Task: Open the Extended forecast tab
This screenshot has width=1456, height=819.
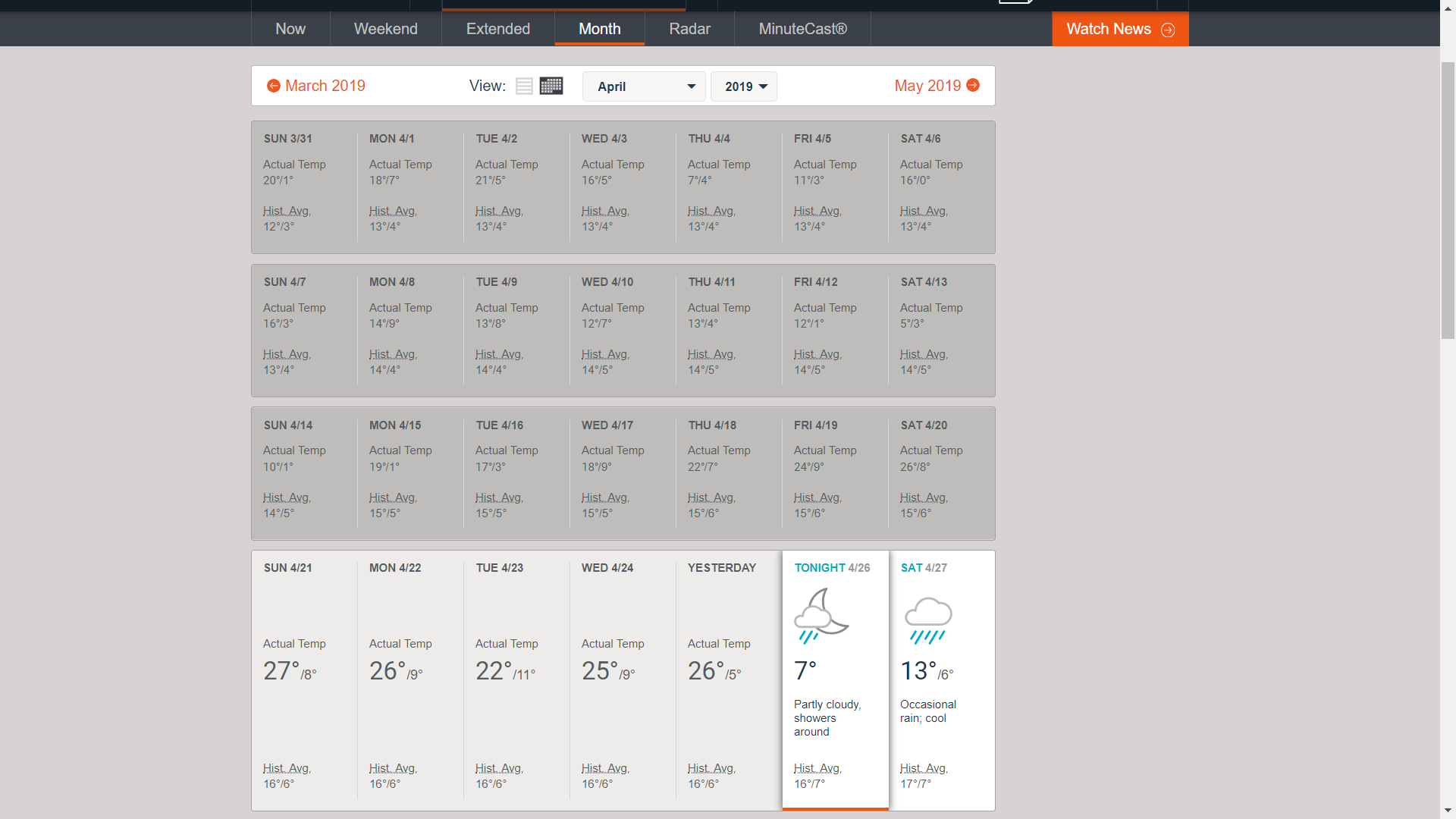Action: point(498,29)
